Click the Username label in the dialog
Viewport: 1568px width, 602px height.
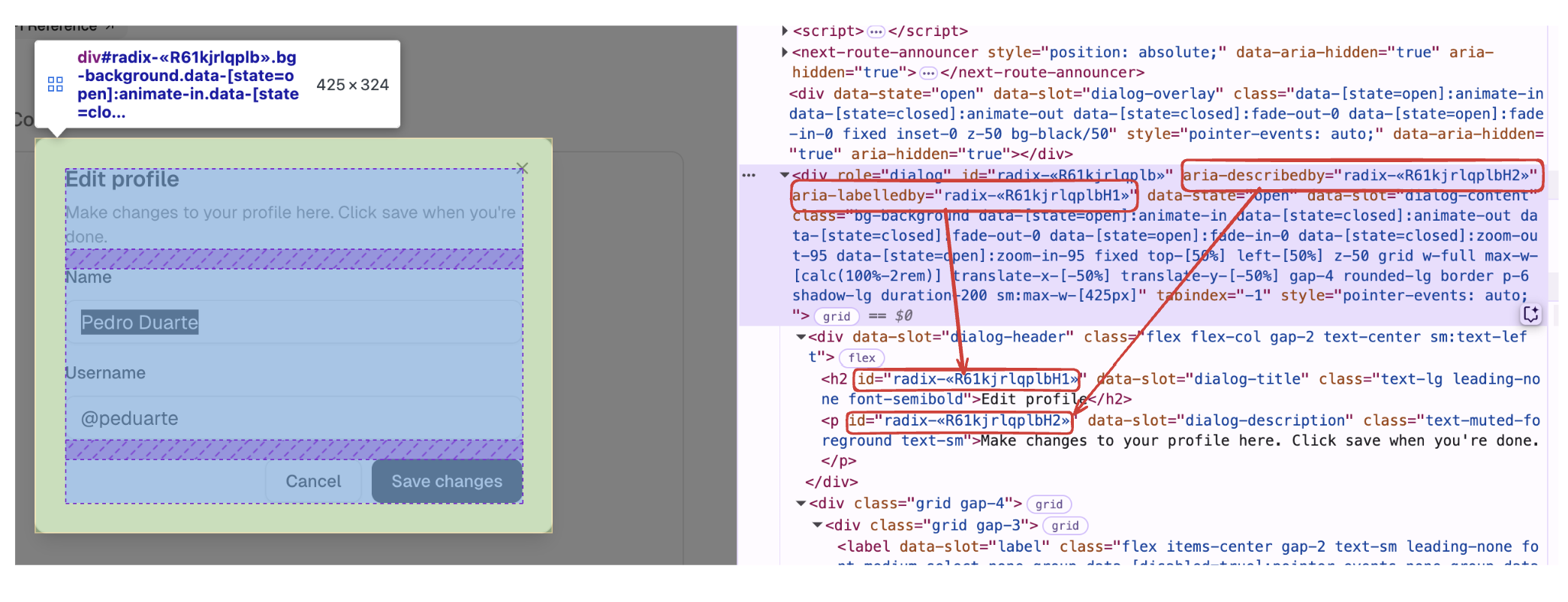tap(106, 373)
